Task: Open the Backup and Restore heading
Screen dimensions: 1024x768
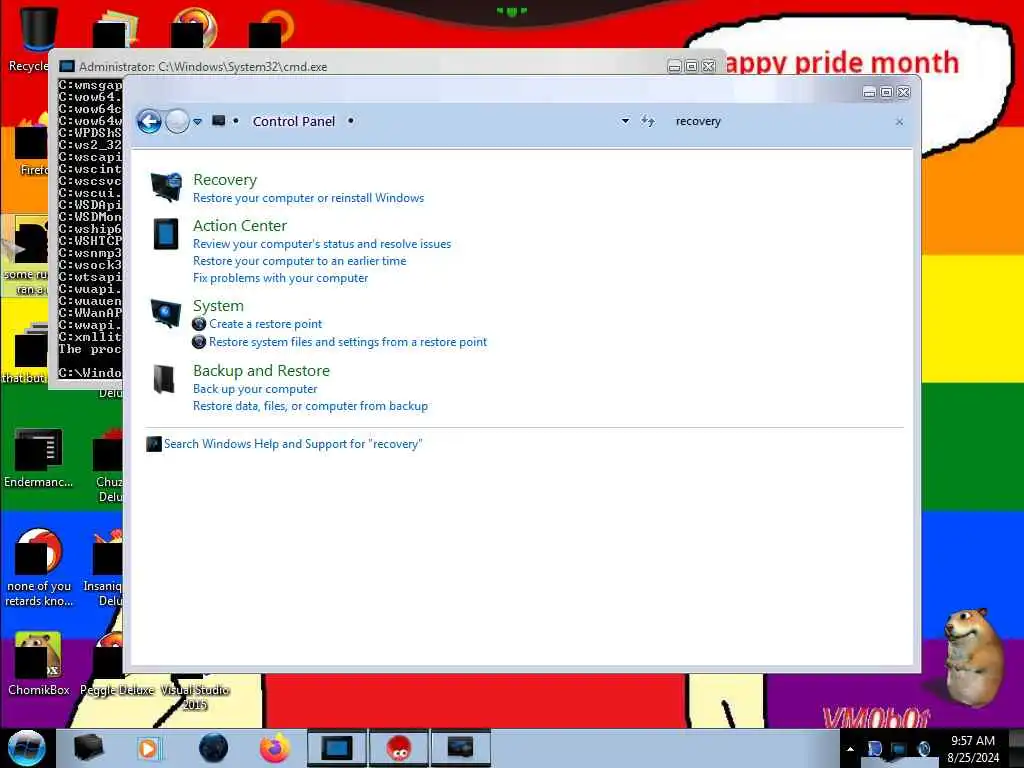Action: (261, 370)
